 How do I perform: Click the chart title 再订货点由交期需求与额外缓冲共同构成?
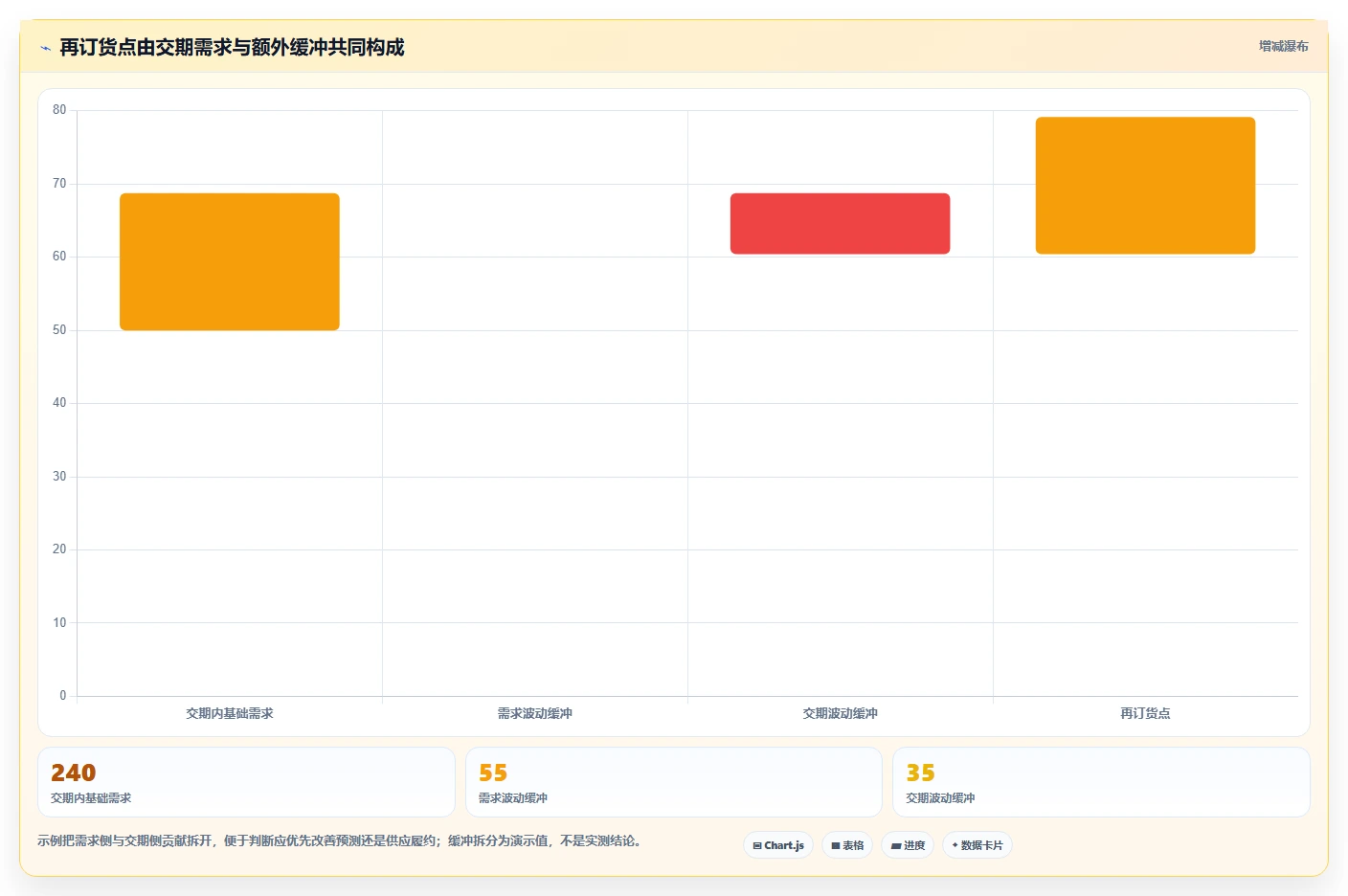tap(232, 47)
